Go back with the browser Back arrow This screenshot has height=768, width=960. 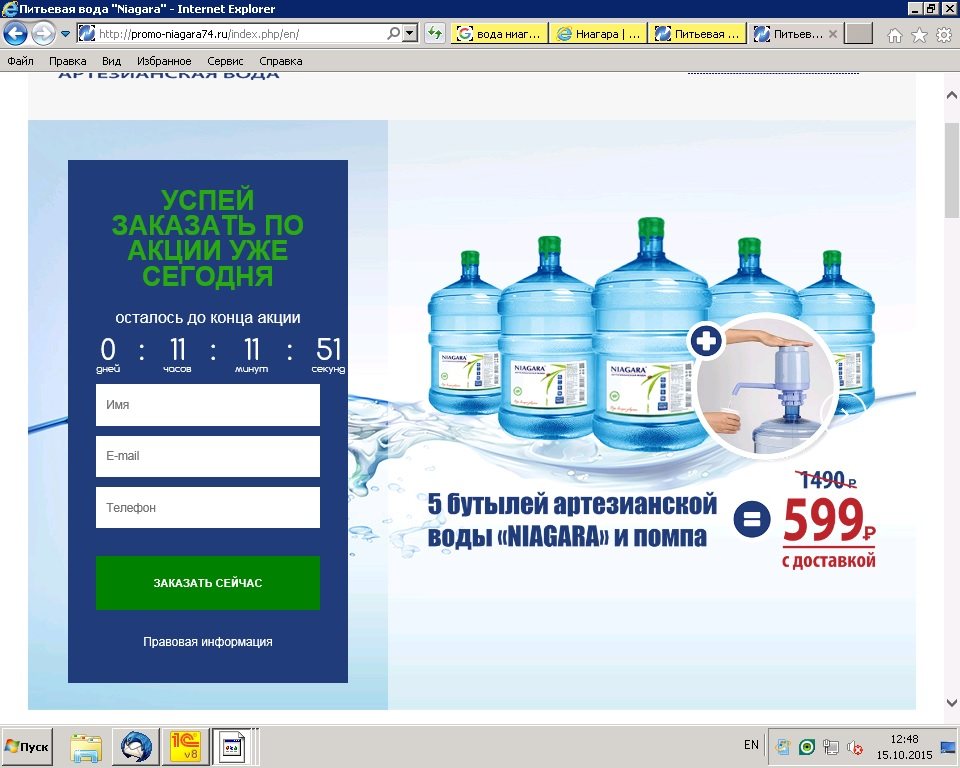(15, 33)
